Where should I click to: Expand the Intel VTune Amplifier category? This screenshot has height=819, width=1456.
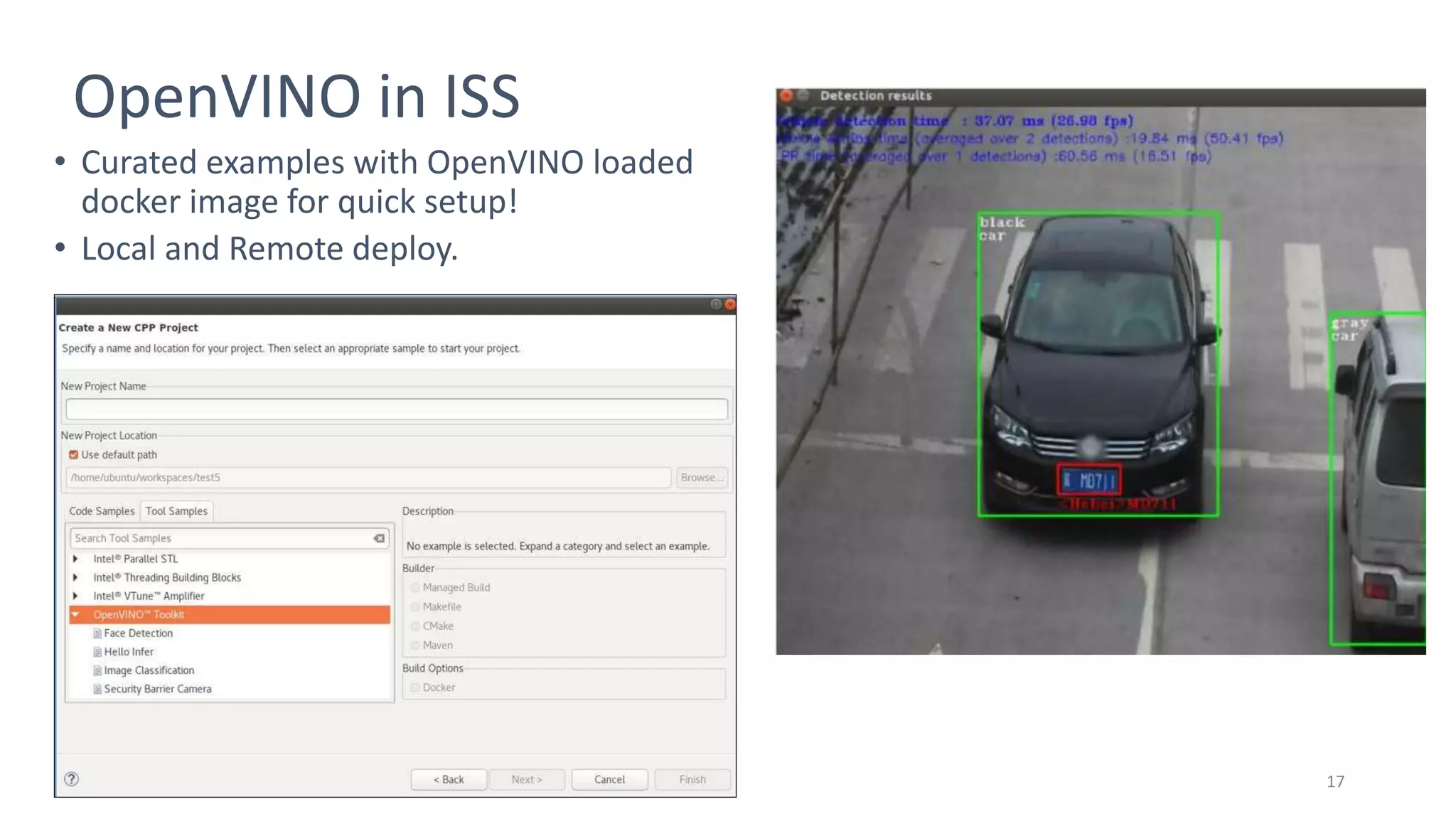coord(75,596)
